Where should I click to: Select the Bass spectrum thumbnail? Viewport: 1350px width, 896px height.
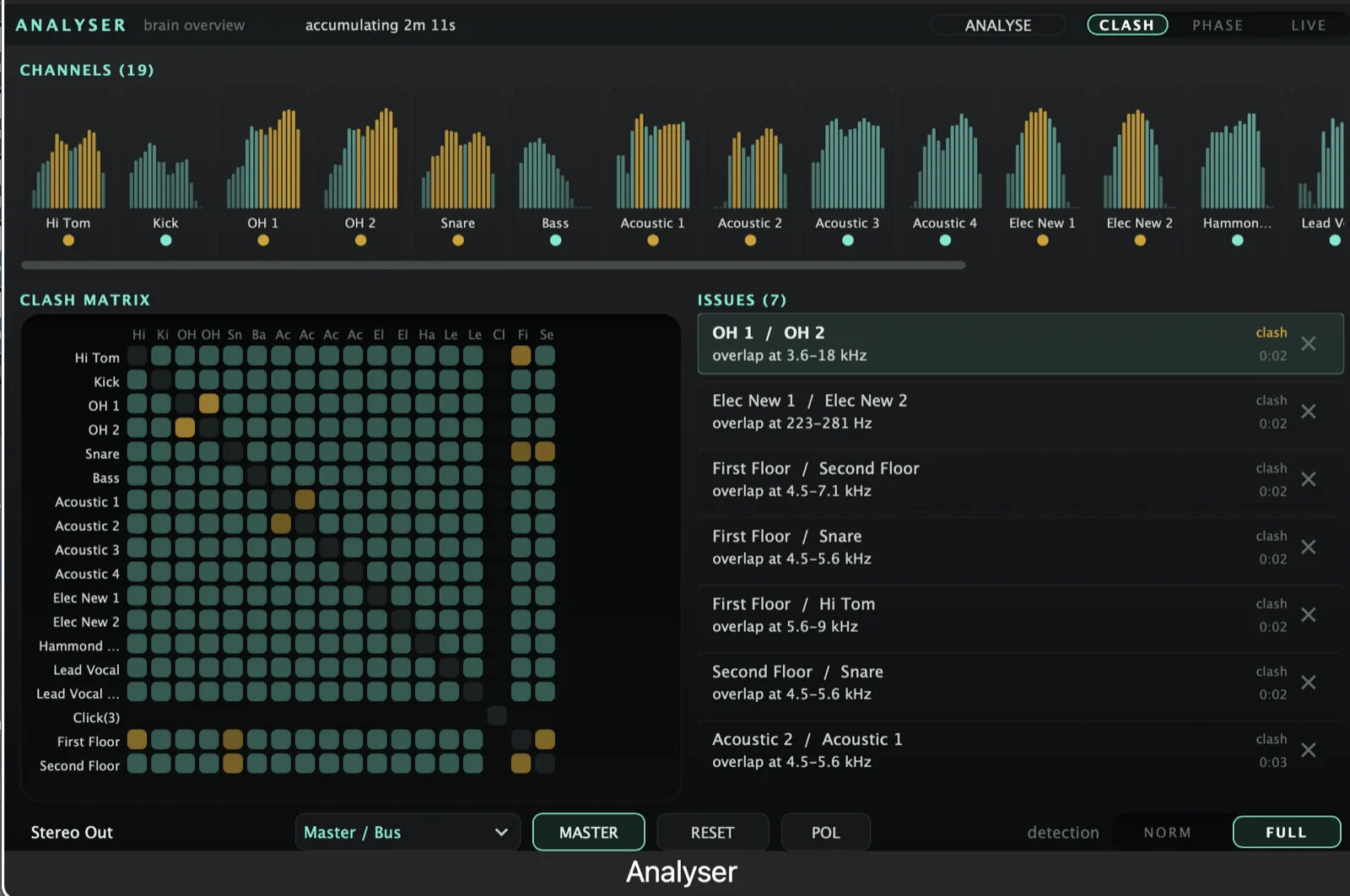555,173
